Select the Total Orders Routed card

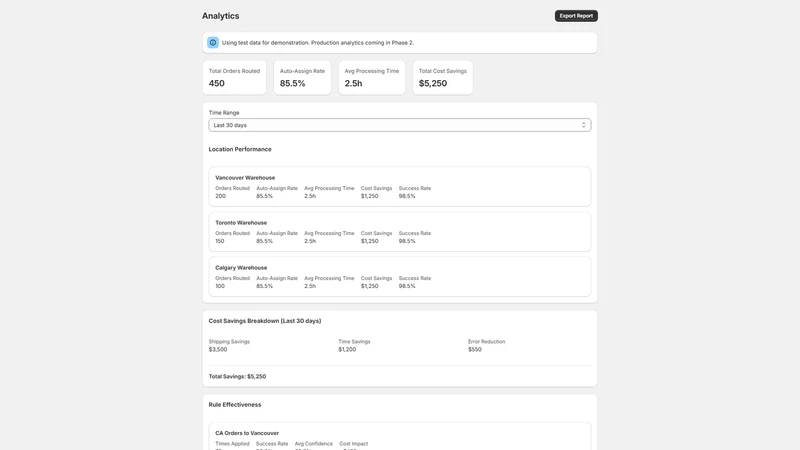click(234, 78)
